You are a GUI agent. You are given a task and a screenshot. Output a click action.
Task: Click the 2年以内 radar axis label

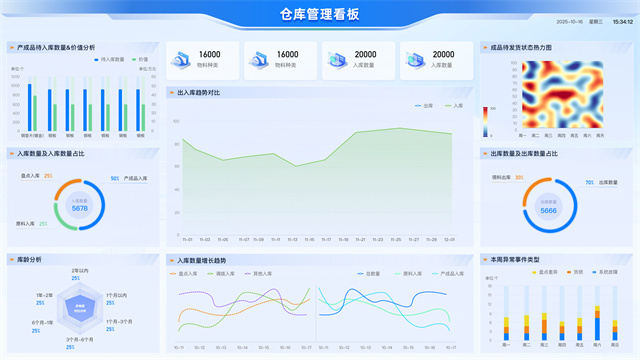(x=80, y=271)
